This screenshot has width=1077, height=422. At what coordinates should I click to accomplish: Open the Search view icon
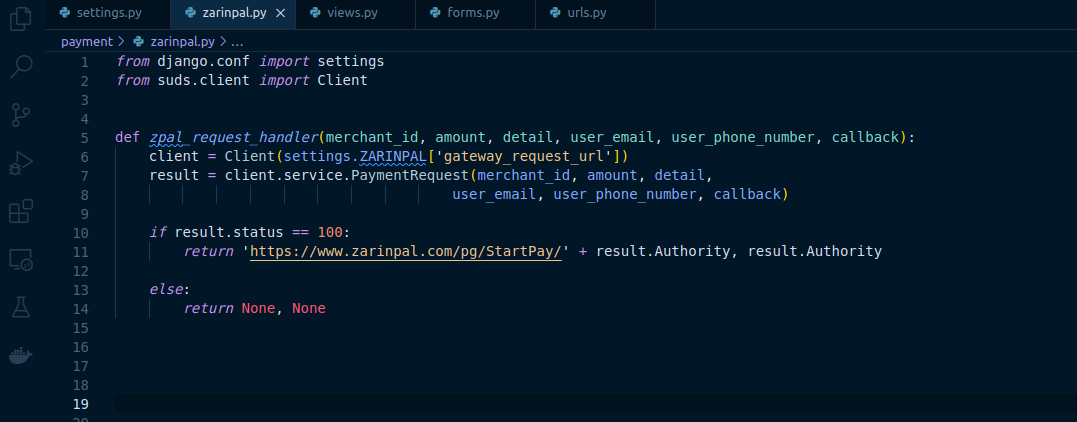(x=21, y=67)
